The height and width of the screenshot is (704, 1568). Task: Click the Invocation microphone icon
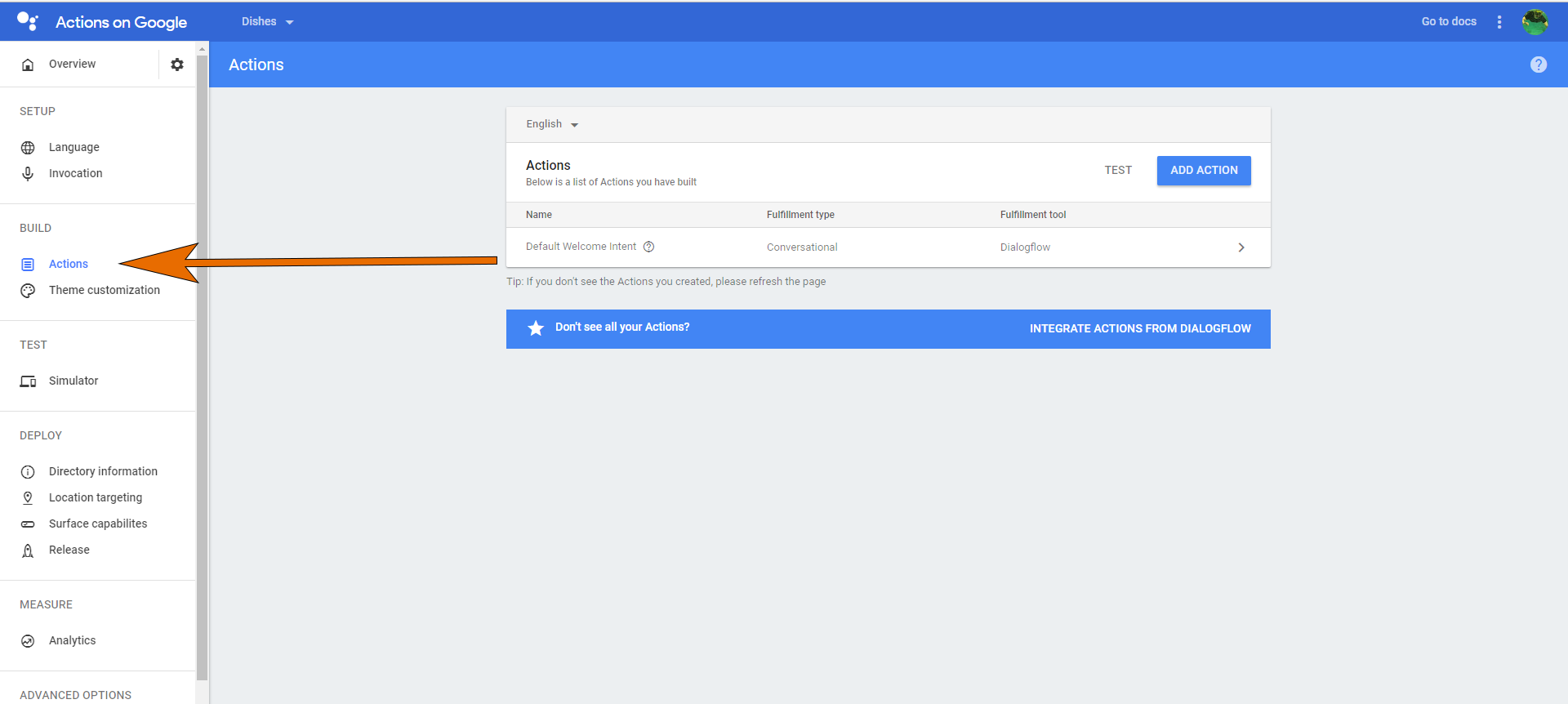click(x=28, y=174)
